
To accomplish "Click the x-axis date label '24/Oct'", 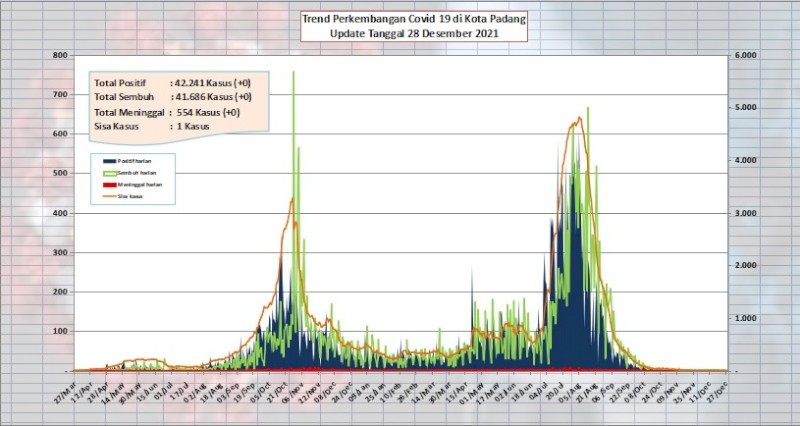I will [x=653, y=392].
